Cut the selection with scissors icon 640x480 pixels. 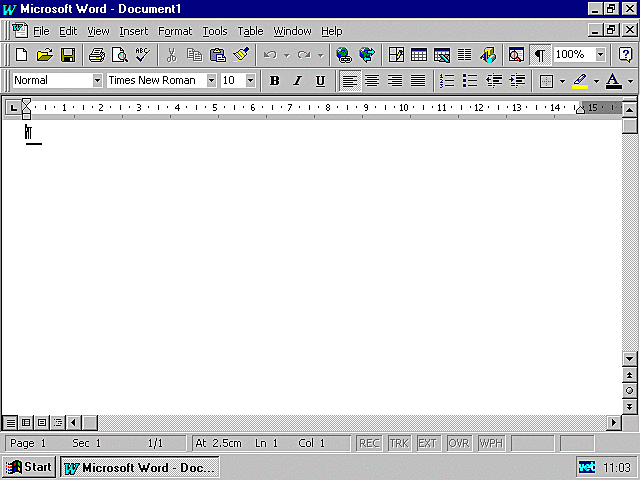point(171,55)
